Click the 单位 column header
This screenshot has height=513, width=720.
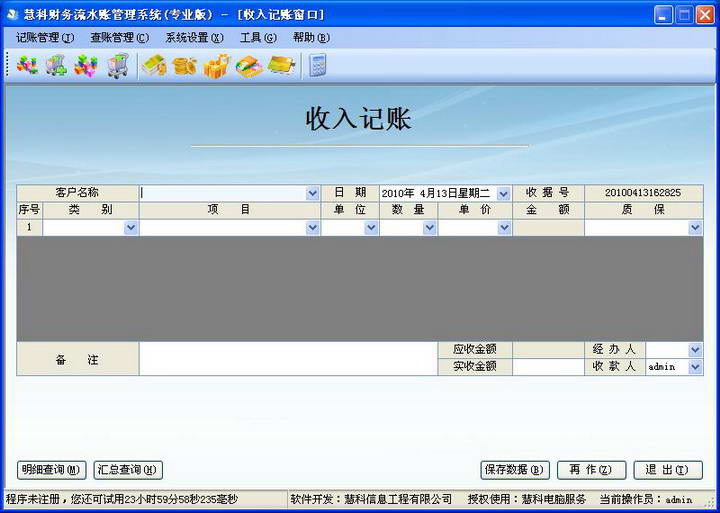click(x=350, y=210)
